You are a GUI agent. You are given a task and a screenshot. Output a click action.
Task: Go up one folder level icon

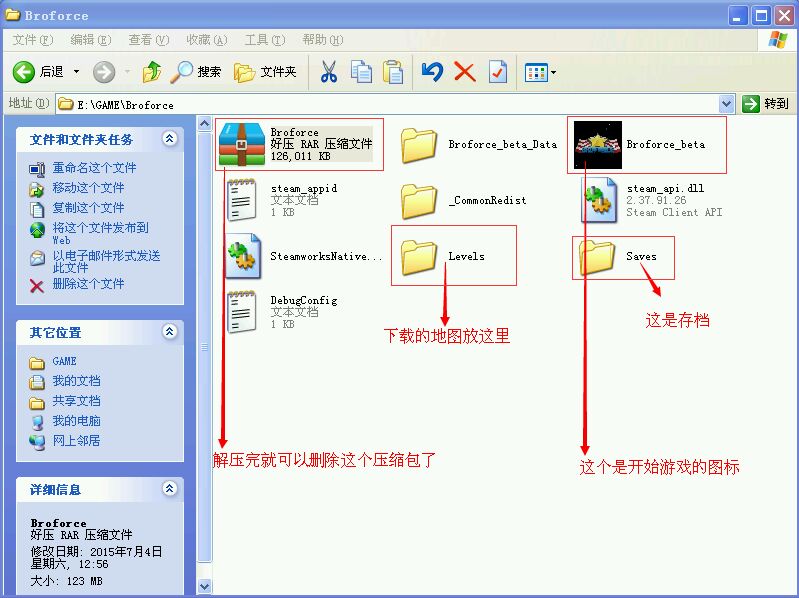152,72
